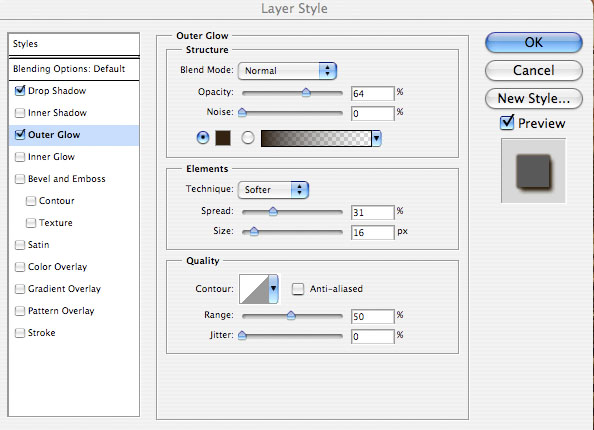Image resolution: width=594 pixels, height=430 pixels.
Task: Expand the Contour picker dropdown arrow
Action: pos(274,289)
